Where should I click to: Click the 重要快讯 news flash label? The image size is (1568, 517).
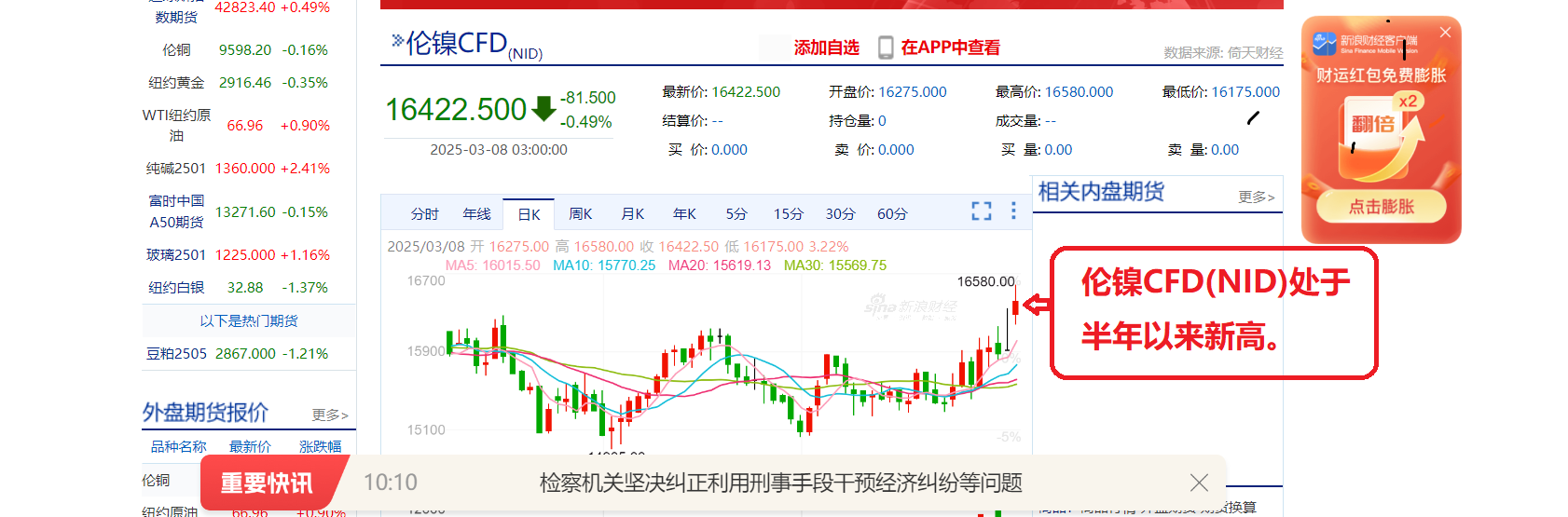point(267,483)
